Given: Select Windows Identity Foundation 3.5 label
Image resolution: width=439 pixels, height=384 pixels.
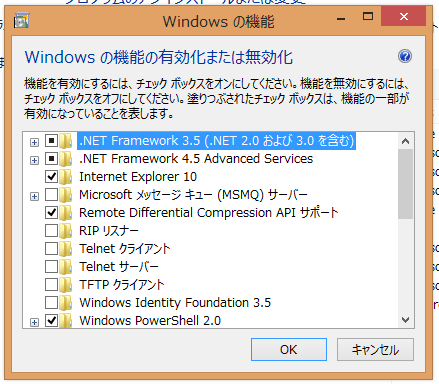Looking at the screenshot, I should click(x=175, y=303).
